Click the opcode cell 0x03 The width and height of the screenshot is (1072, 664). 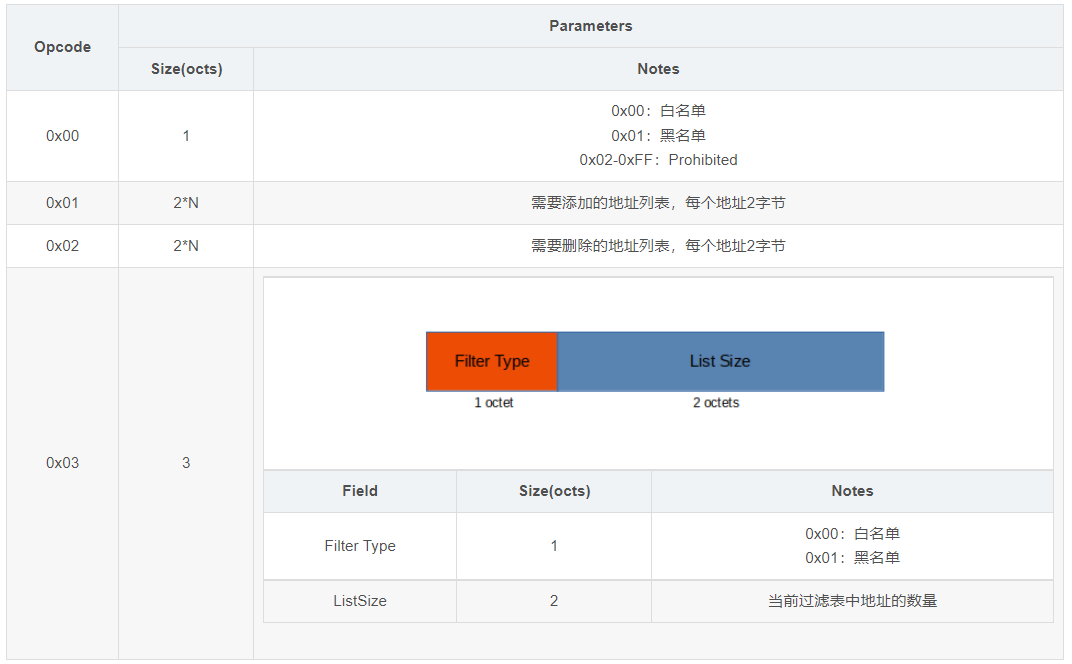click(x=62, y=463)
